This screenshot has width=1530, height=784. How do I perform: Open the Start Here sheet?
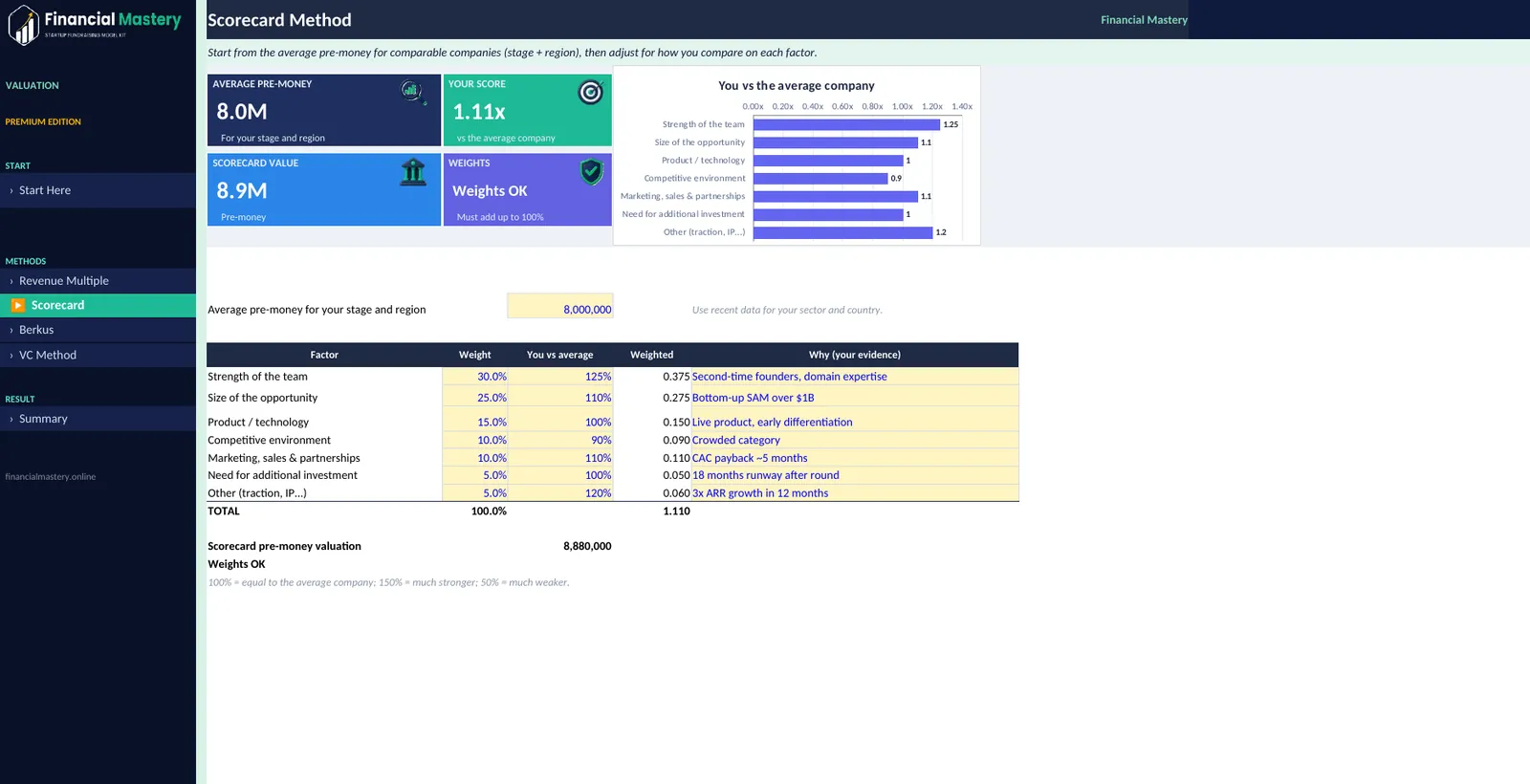point(98,190)
